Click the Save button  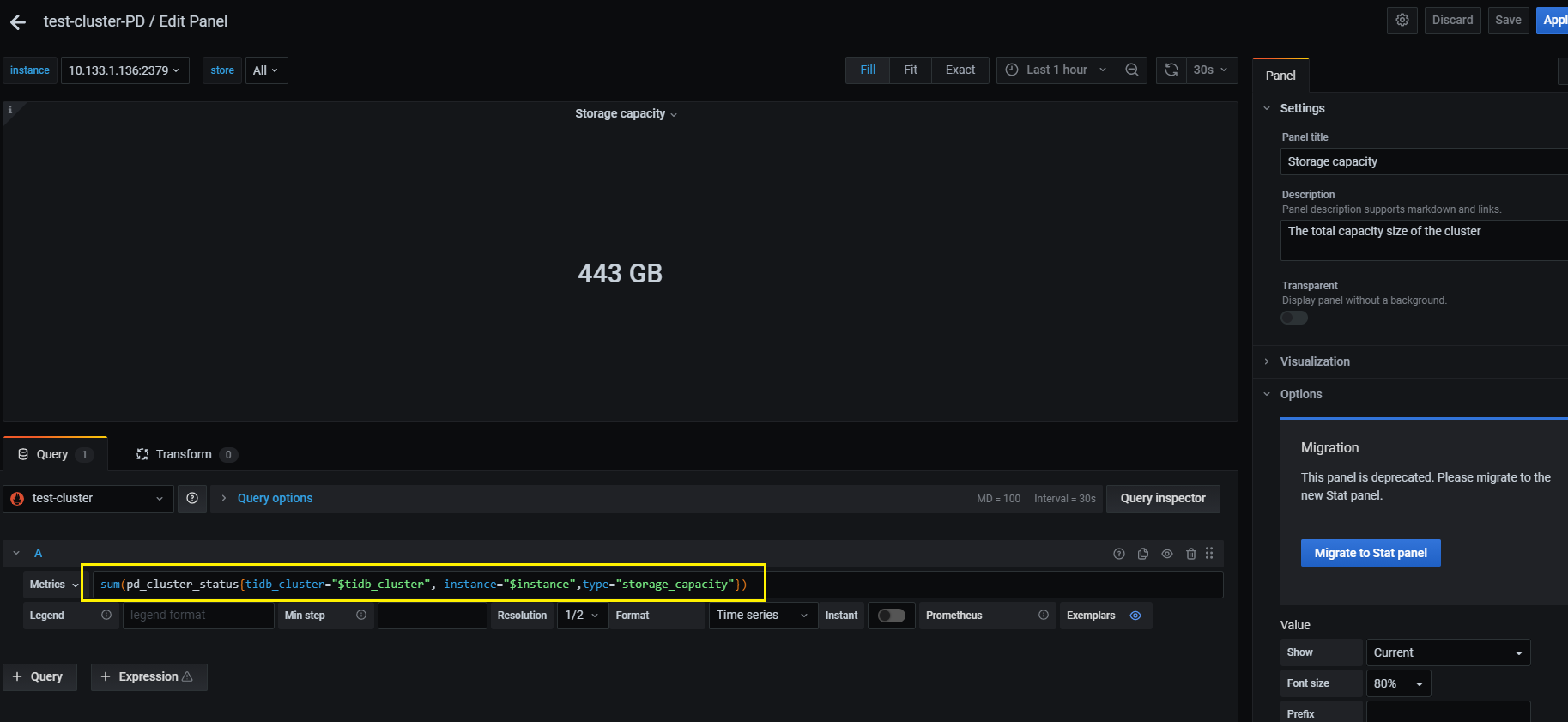point(1508,20)
